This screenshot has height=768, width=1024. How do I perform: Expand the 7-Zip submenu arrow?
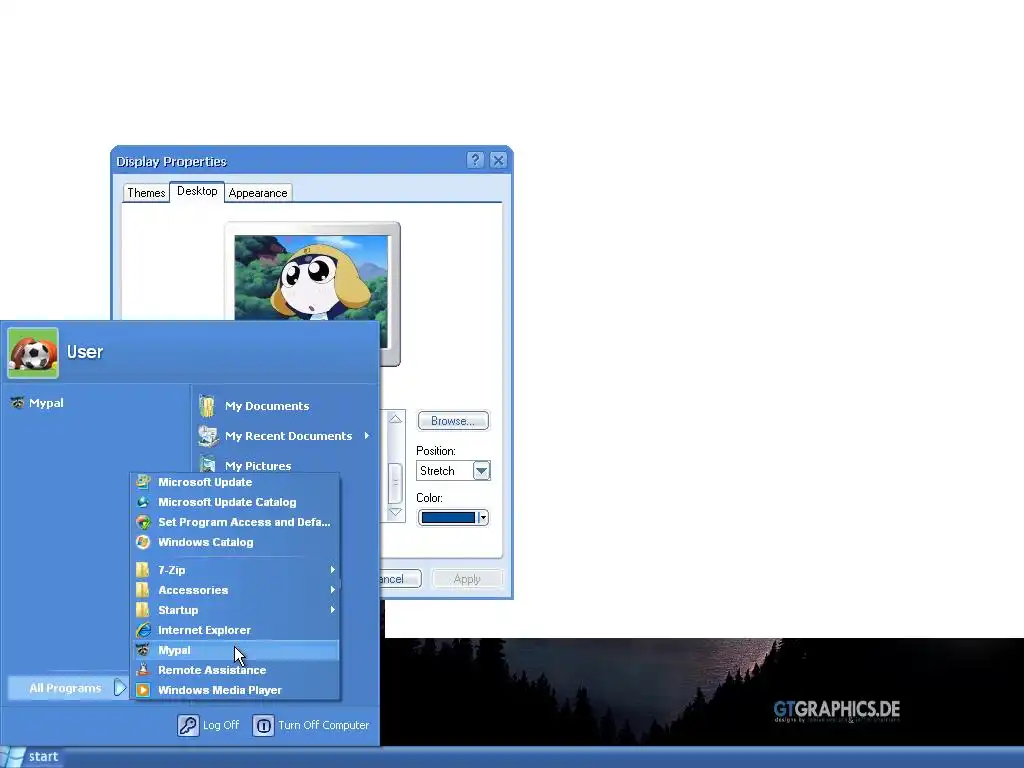point(332,570)
